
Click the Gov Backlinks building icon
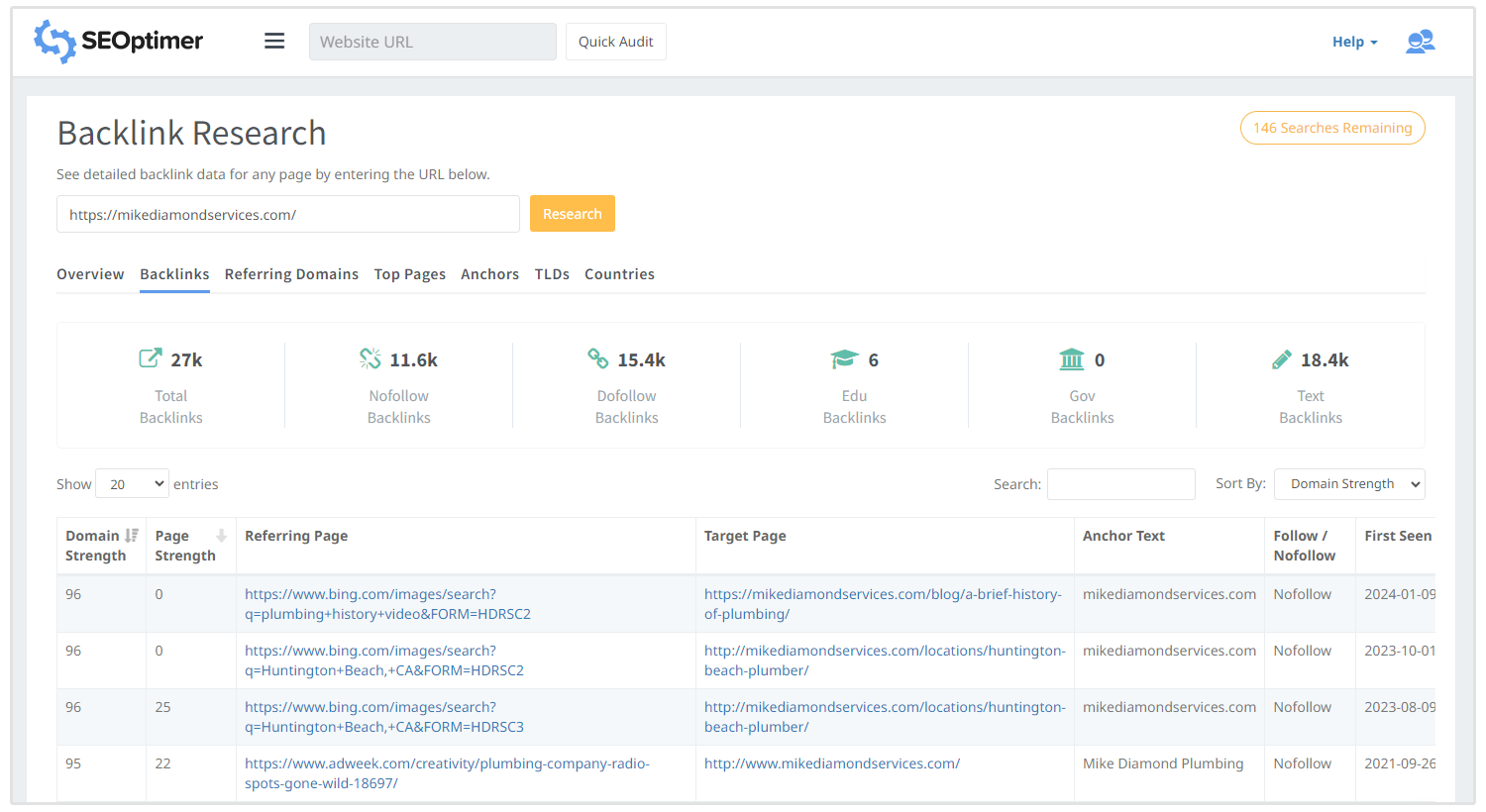click(1072, 358)
